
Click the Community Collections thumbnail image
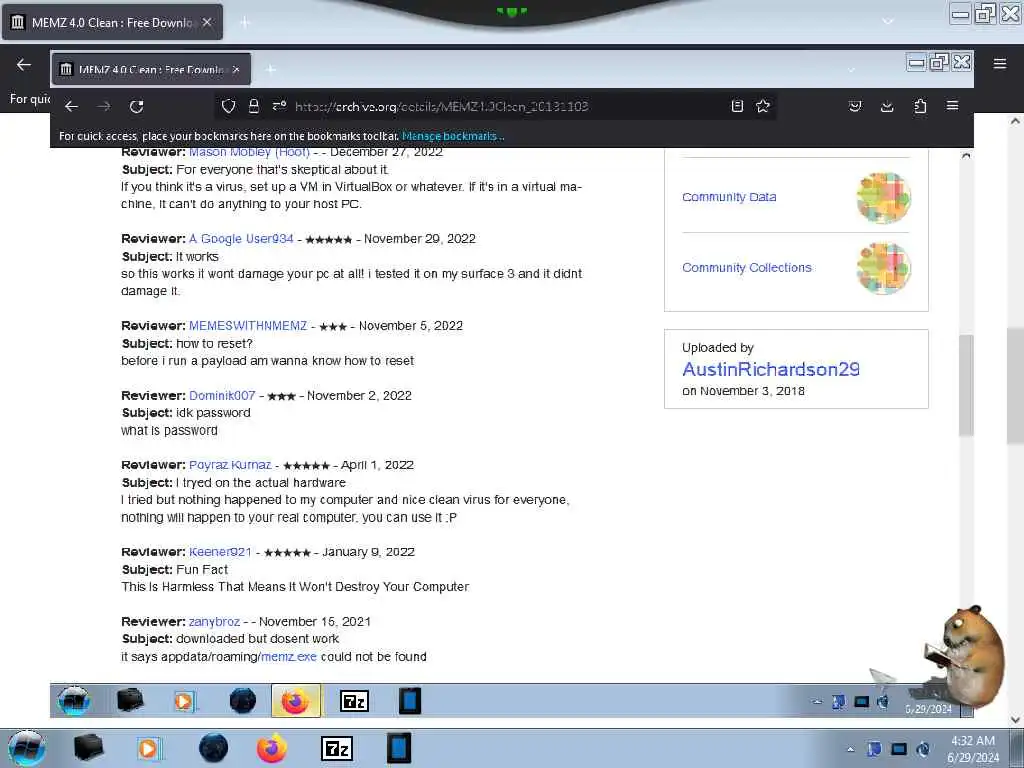coord(884,268)
